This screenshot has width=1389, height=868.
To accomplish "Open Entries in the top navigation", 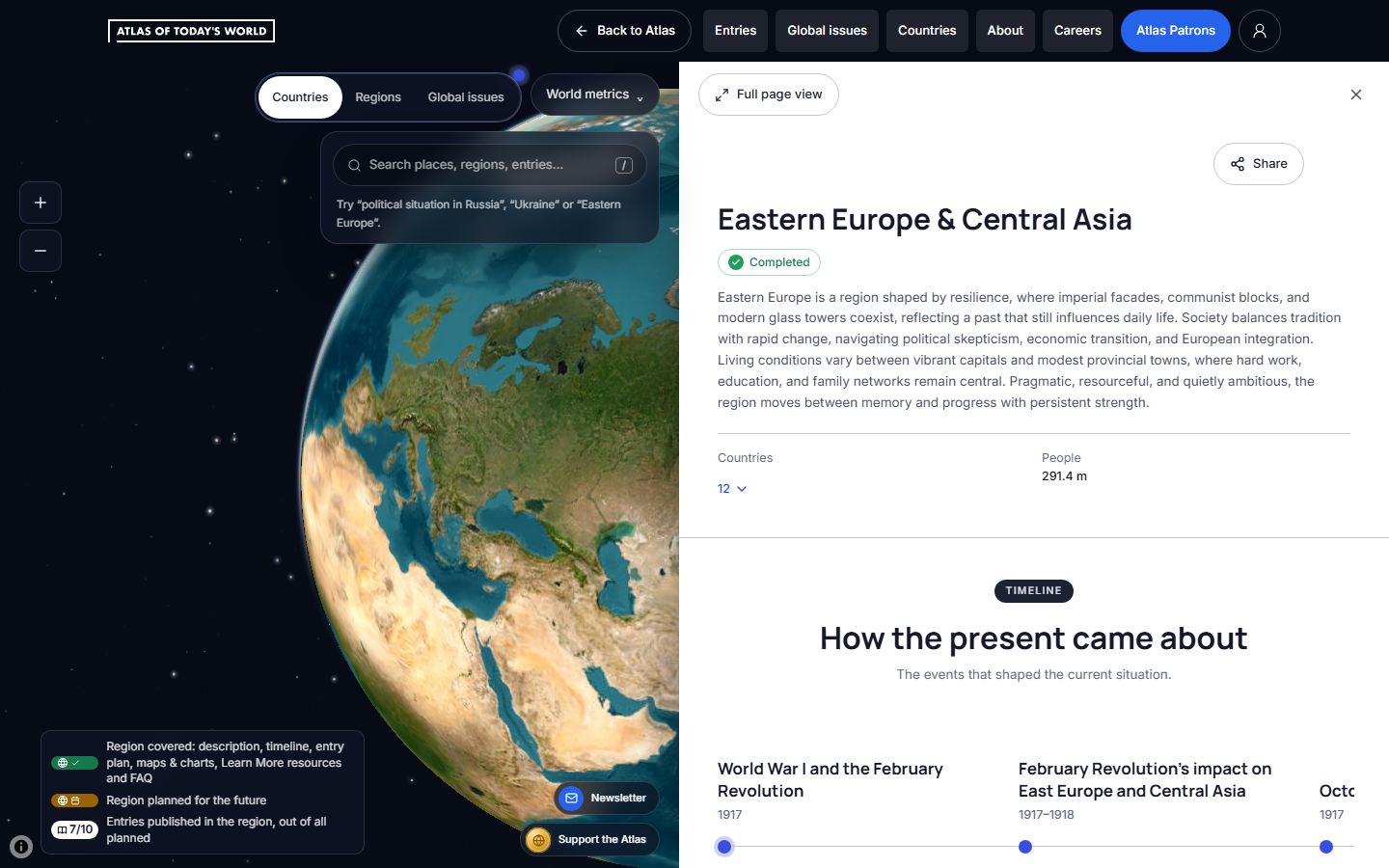I will pyautogui.click(x=735, y=31).
